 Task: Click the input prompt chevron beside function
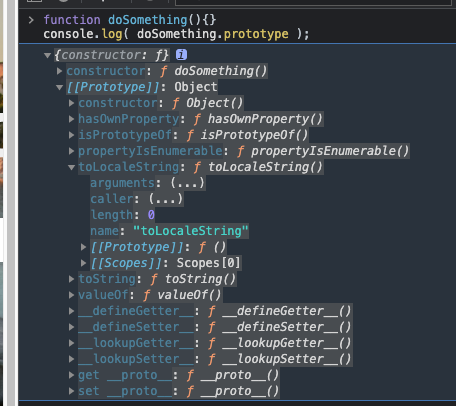31,20
